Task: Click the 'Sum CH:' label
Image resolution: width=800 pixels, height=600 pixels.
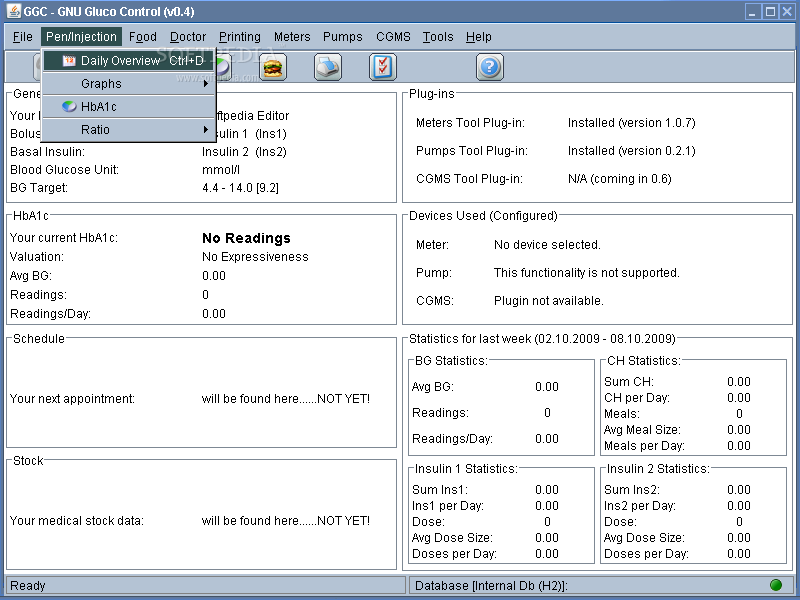Action: click(x=629, y=382)
